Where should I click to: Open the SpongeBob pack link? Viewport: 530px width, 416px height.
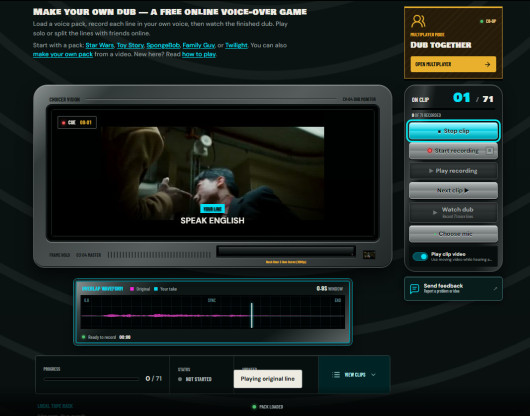[163, 45]
